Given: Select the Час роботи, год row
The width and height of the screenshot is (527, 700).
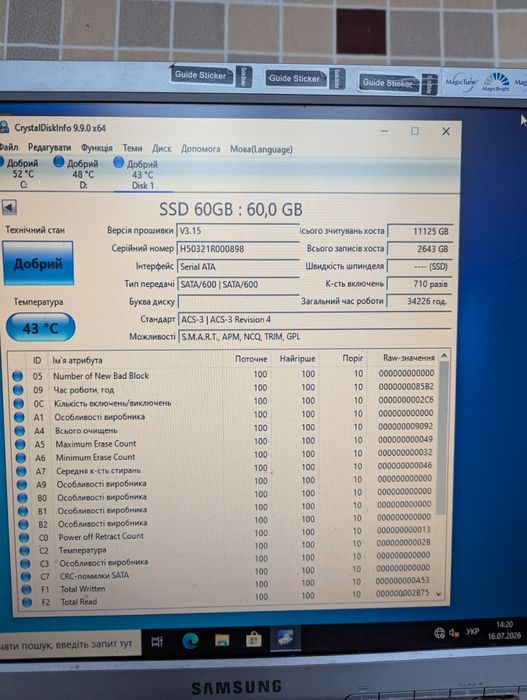Looking at the screenshot, I should pos(223,388).
